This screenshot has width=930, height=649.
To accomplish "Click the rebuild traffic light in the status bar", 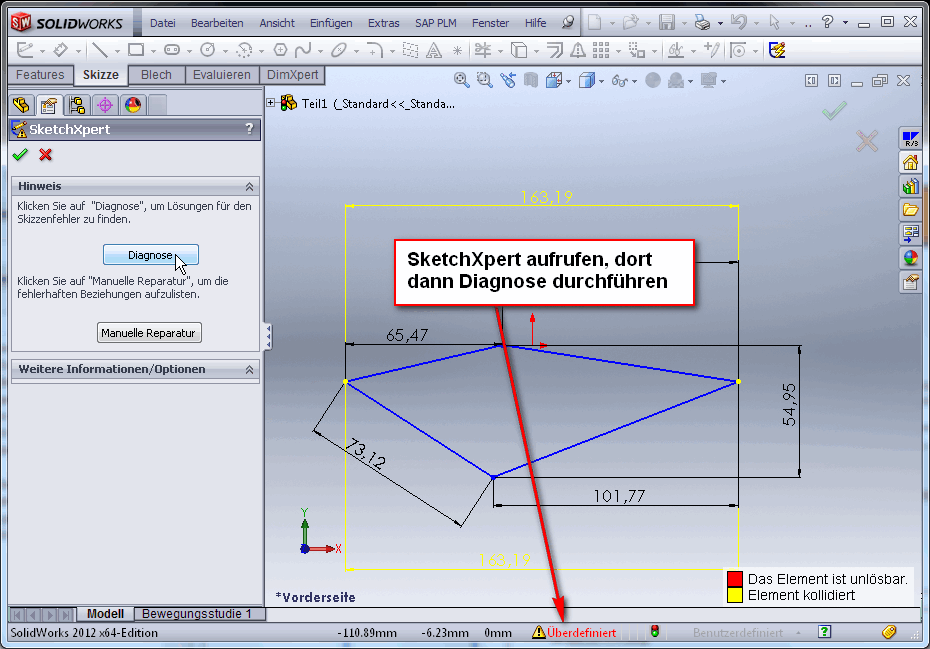I will pos(655,632).
